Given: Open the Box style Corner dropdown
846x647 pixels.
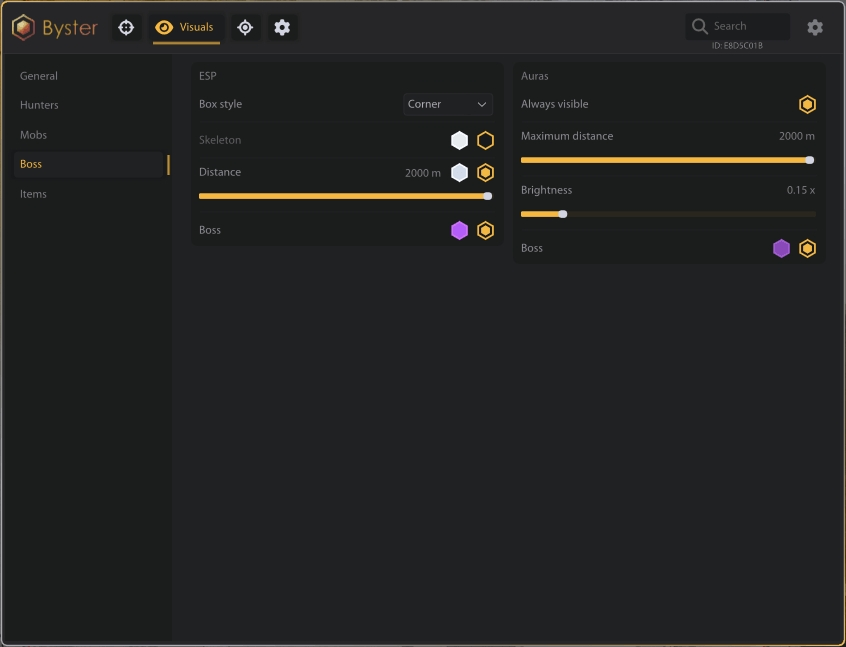Looking at the screenshot, I should point(448,104).
